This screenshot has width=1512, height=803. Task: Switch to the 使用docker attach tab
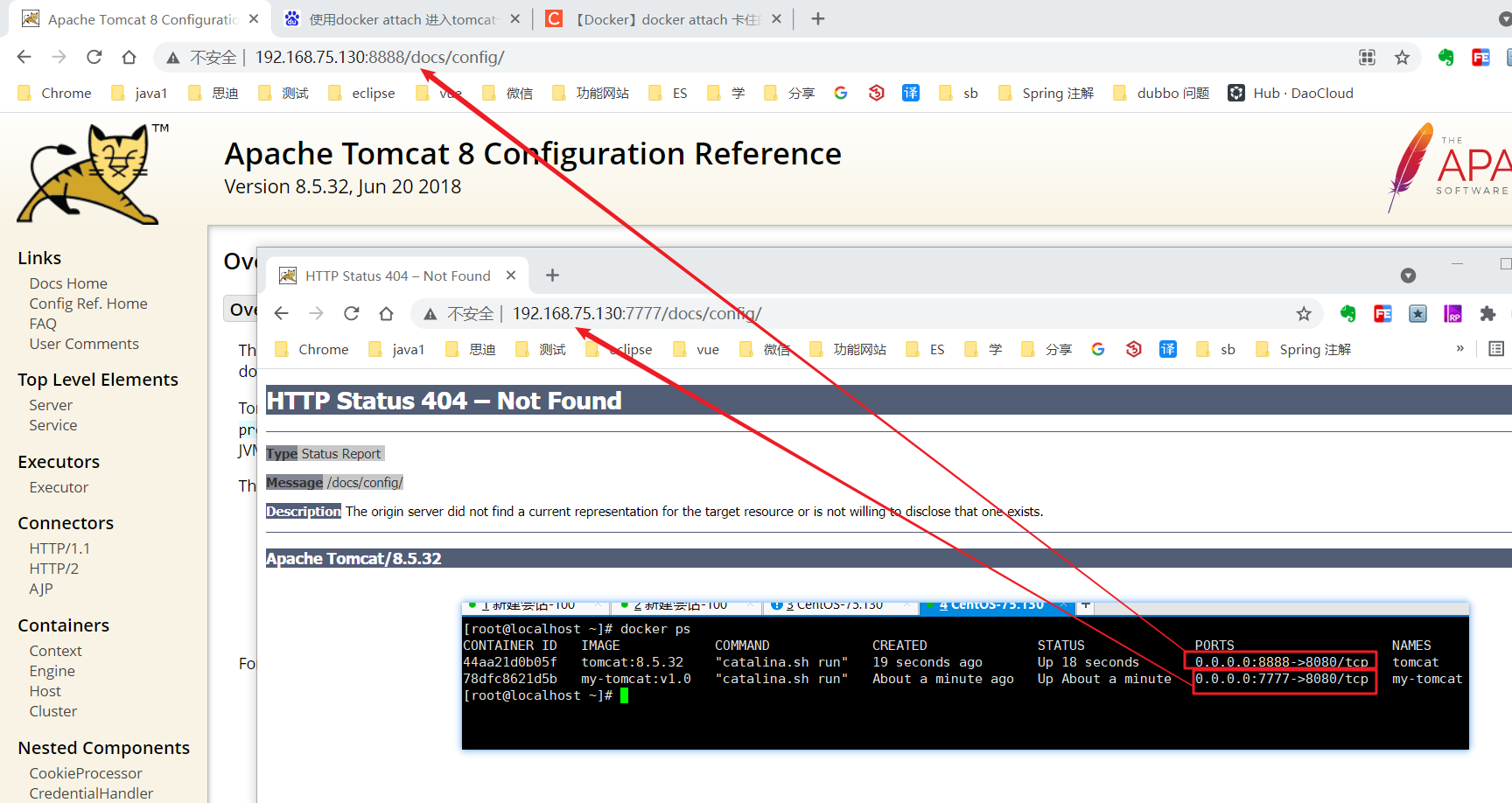click(401, 18)
